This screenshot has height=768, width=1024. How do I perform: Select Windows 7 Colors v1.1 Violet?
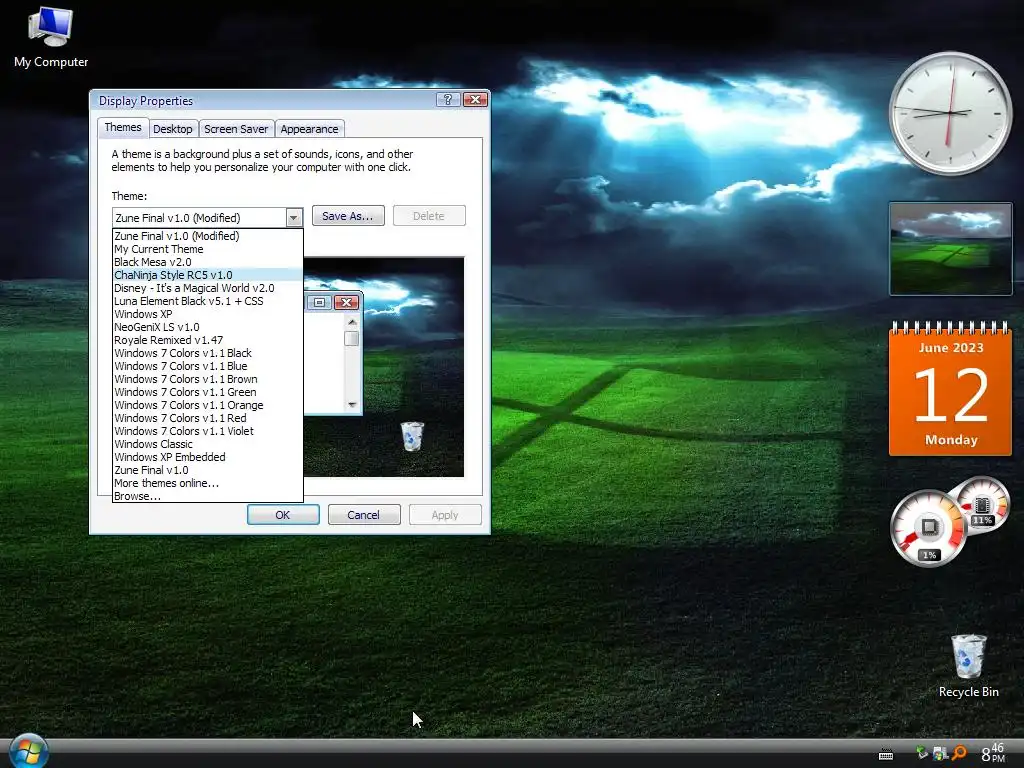[208, 431]
